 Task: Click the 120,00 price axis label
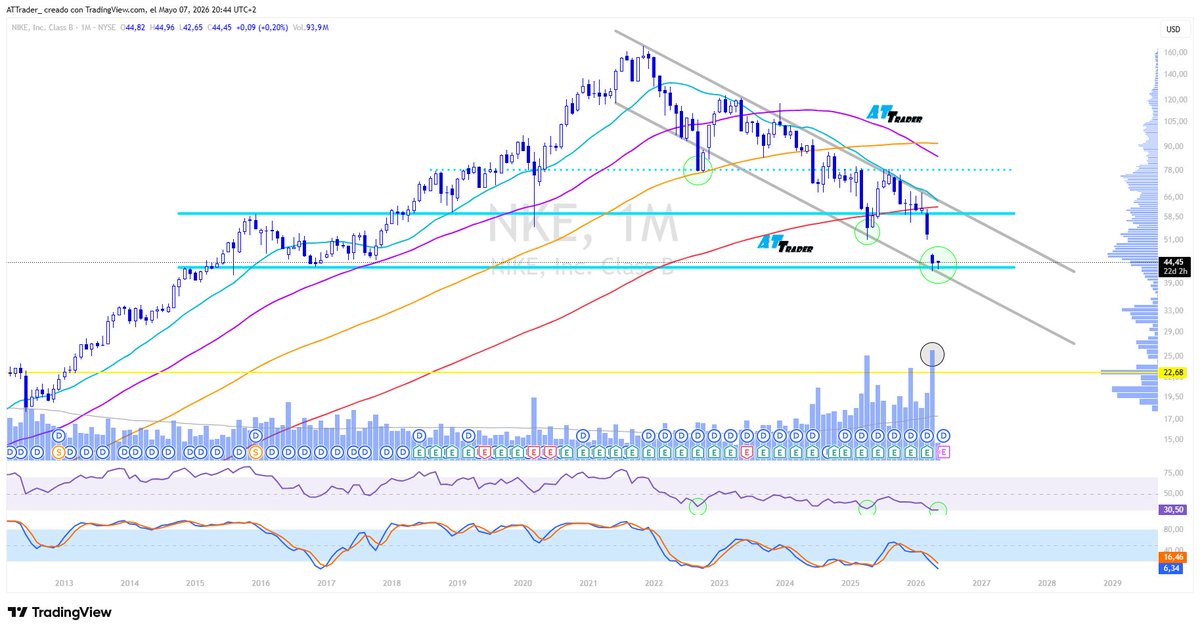1175,100
